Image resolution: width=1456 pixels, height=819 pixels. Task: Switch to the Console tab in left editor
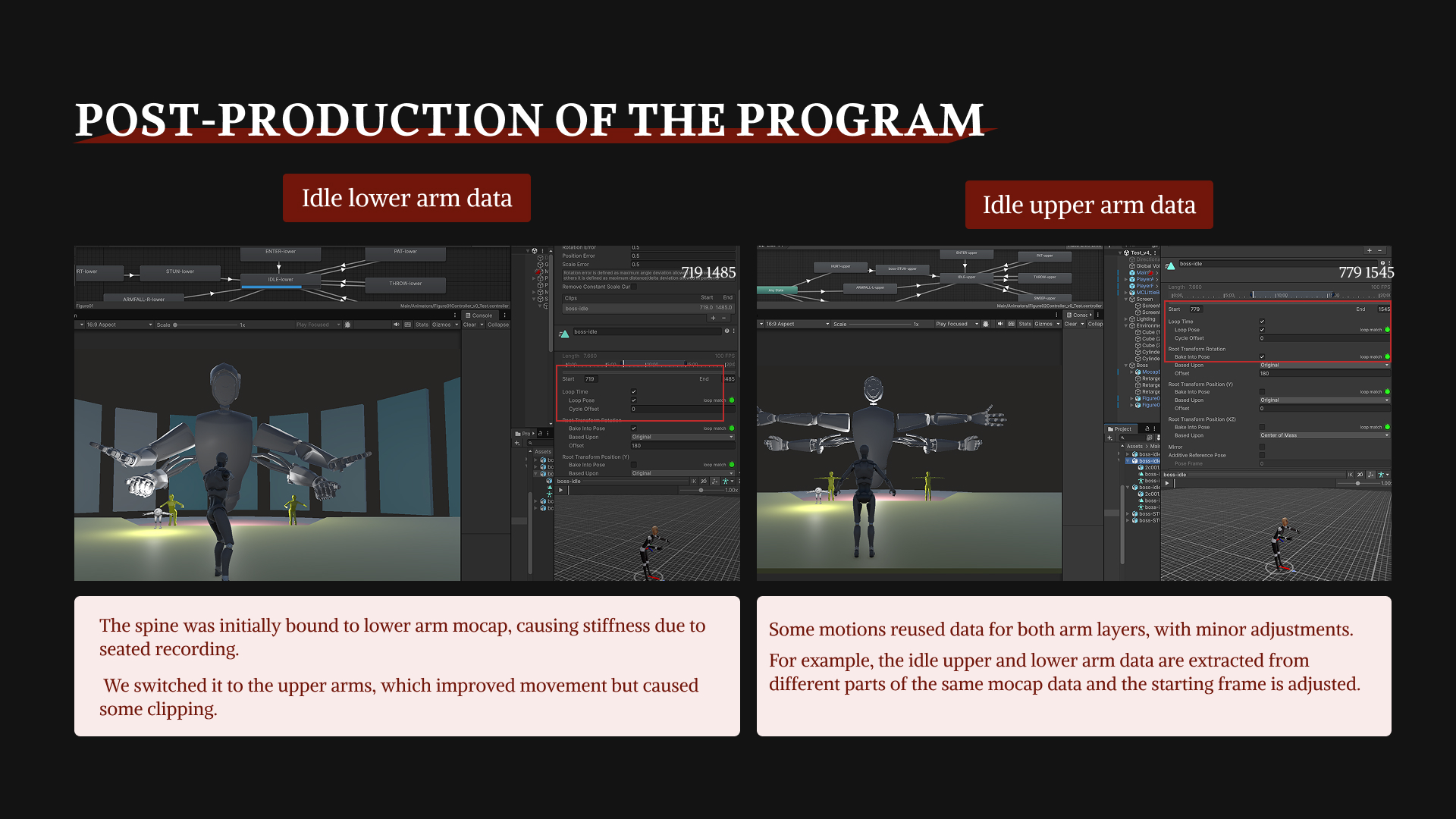tap(479, 315)
